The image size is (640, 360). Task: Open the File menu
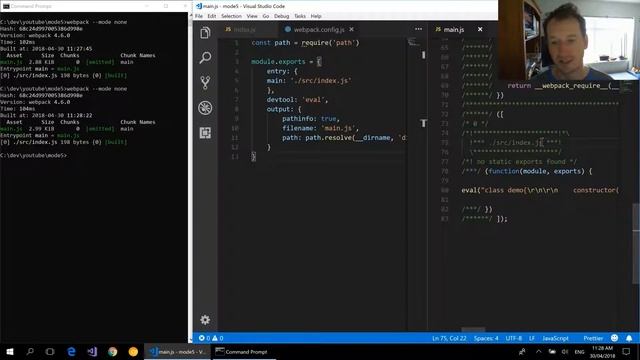click(199, 16)
